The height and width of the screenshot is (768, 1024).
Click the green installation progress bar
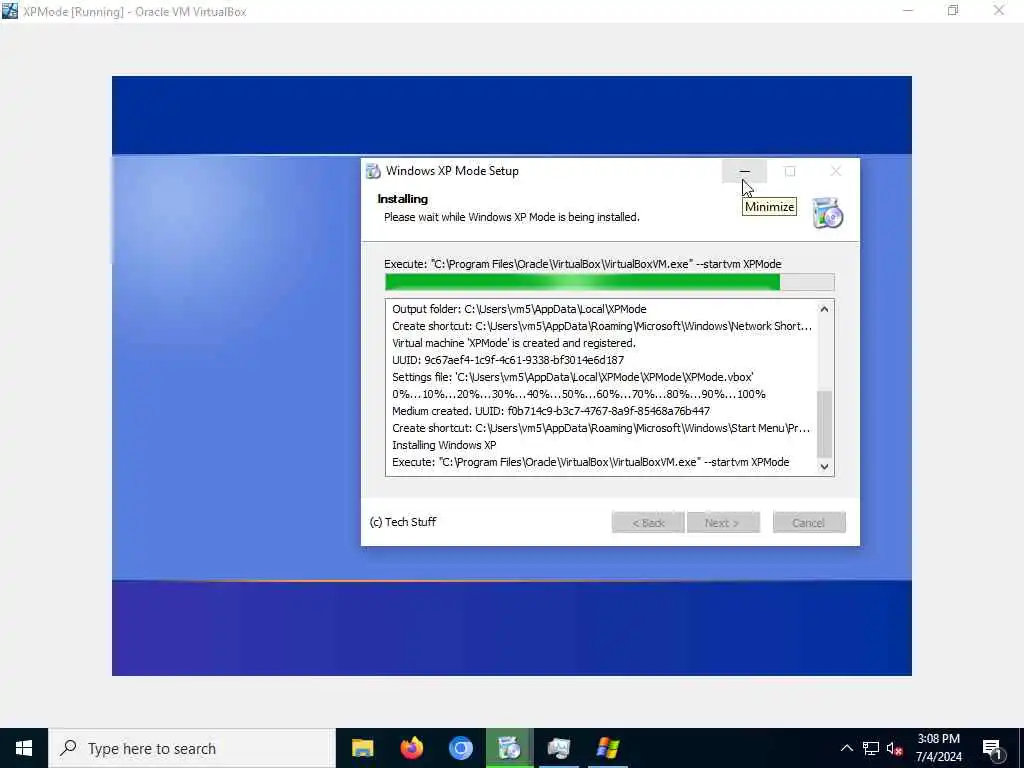point(609,282)
